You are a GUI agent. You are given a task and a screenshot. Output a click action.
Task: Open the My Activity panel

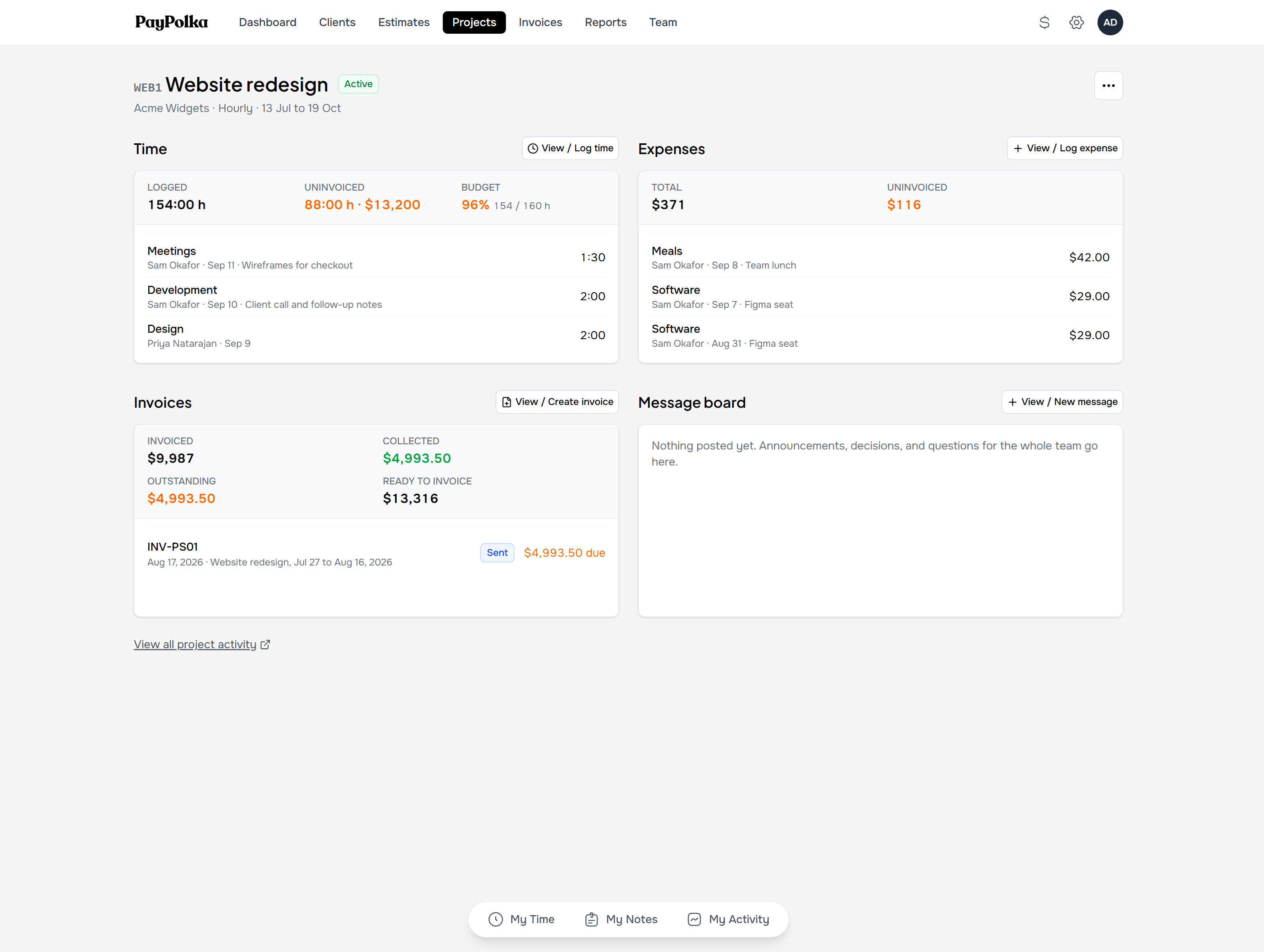coord(728,919)
